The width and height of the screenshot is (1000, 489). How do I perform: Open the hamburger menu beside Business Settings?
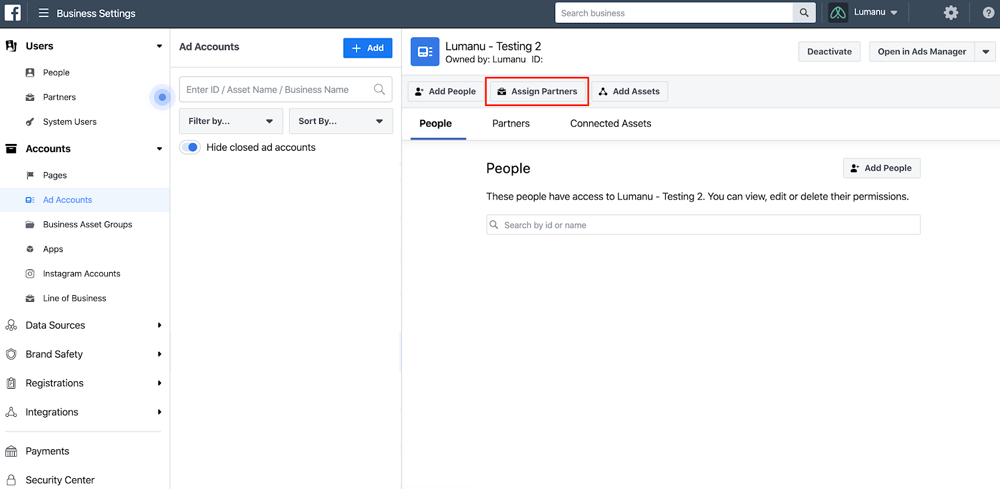43,13
